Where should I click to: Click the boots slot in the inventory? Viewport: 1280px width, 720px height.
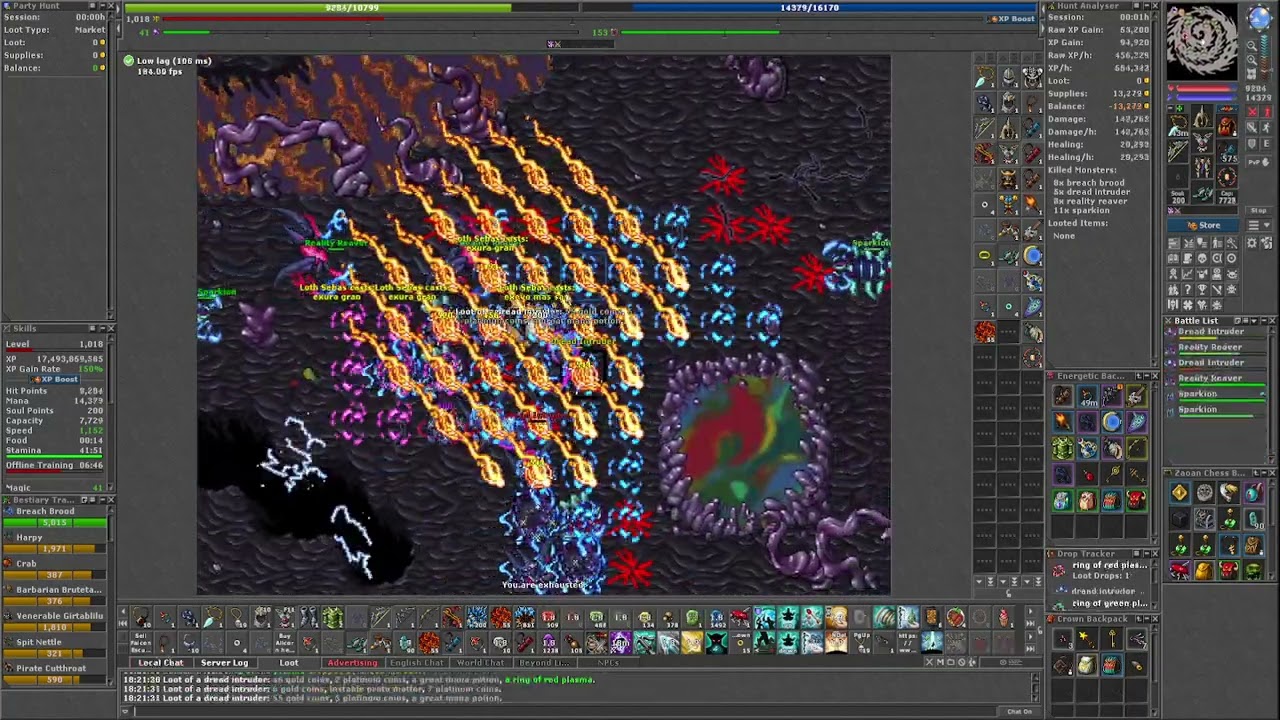click(1202, 192)
